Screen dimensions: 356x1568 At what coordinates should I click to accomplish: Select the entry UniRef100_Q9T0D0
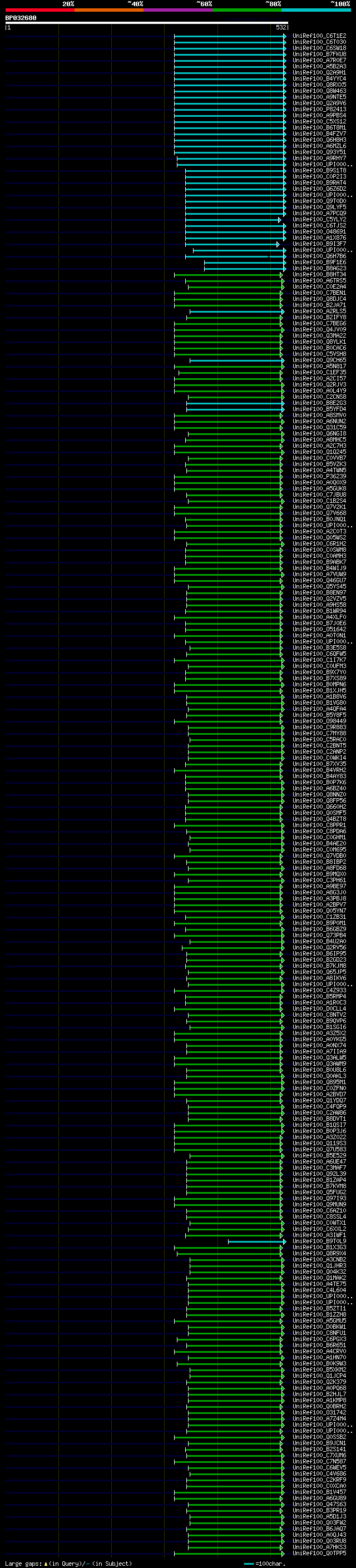coord(319,201)
